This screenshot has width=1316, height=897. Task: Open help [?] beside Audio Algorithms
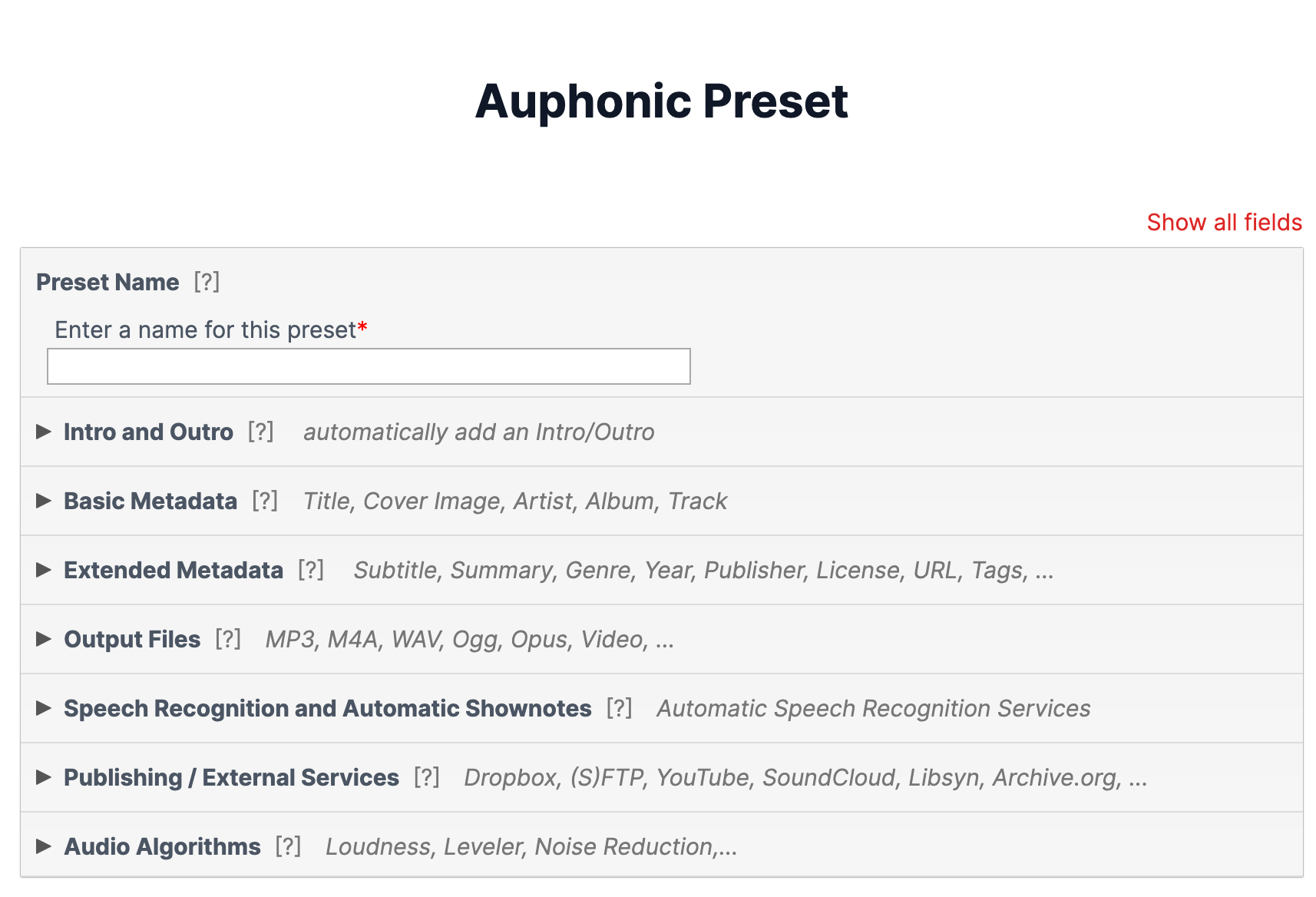pyautogui.click(x=289, y=846)
